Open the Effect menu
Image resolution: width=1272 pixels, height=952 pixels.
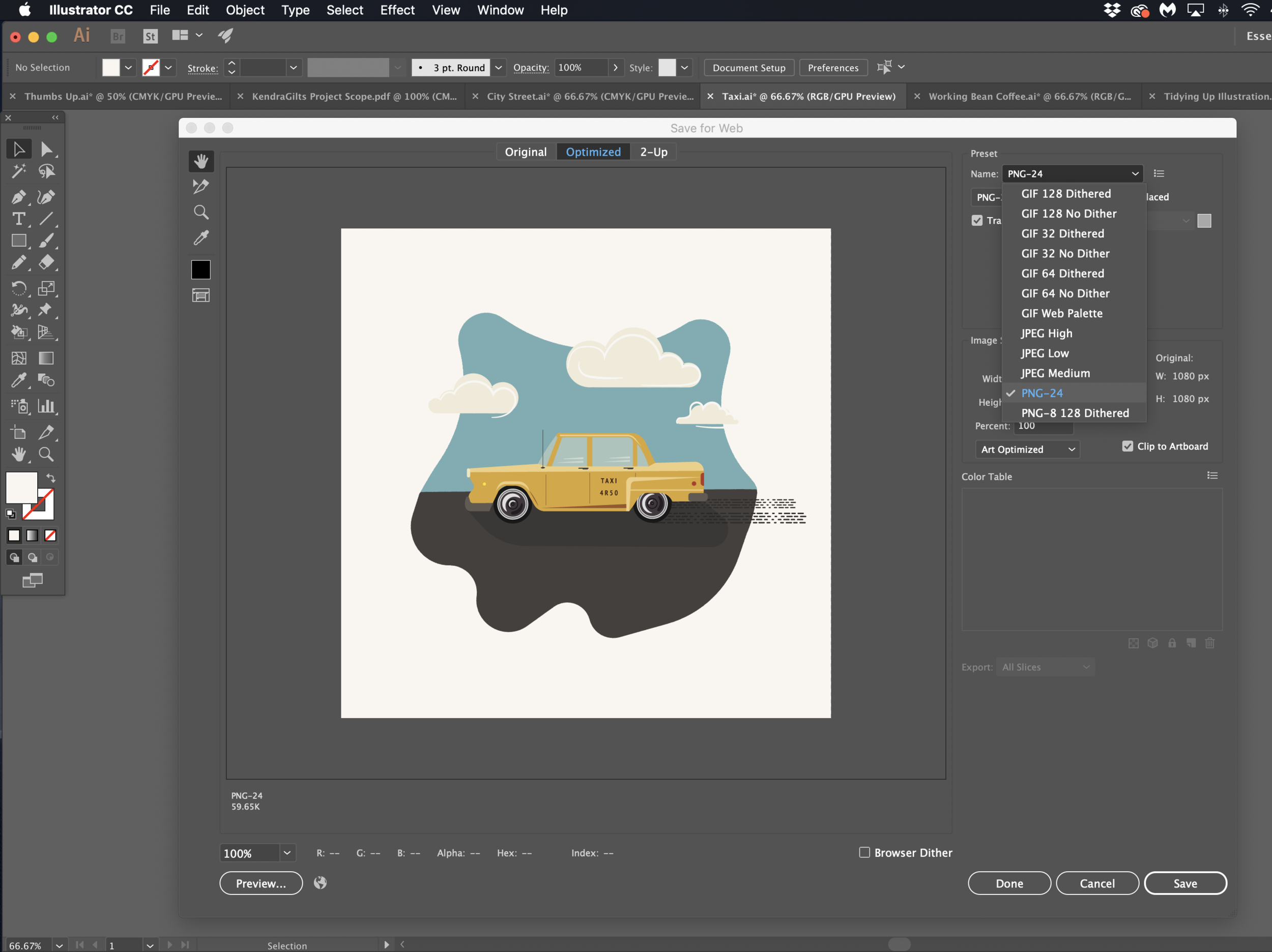pos(397,10)
